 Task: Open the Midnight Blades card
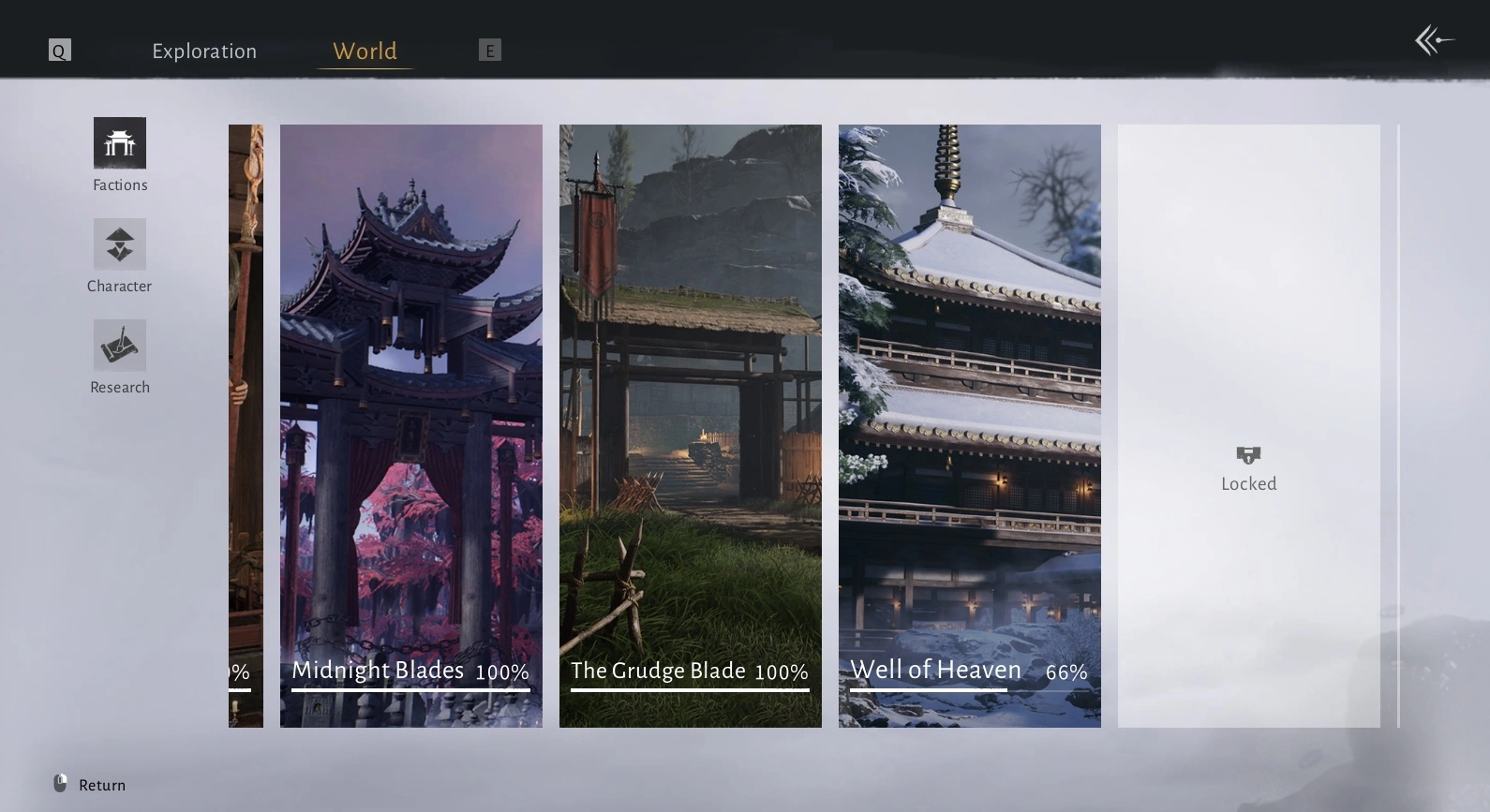(x=411, y=426)
